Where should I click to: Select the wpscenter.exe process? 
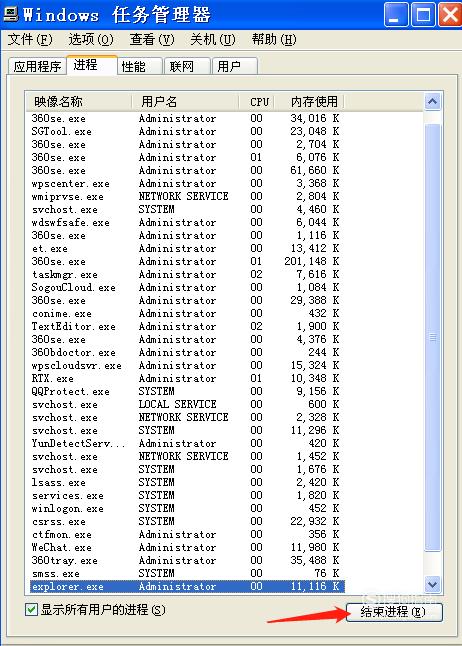click(187, 183)
